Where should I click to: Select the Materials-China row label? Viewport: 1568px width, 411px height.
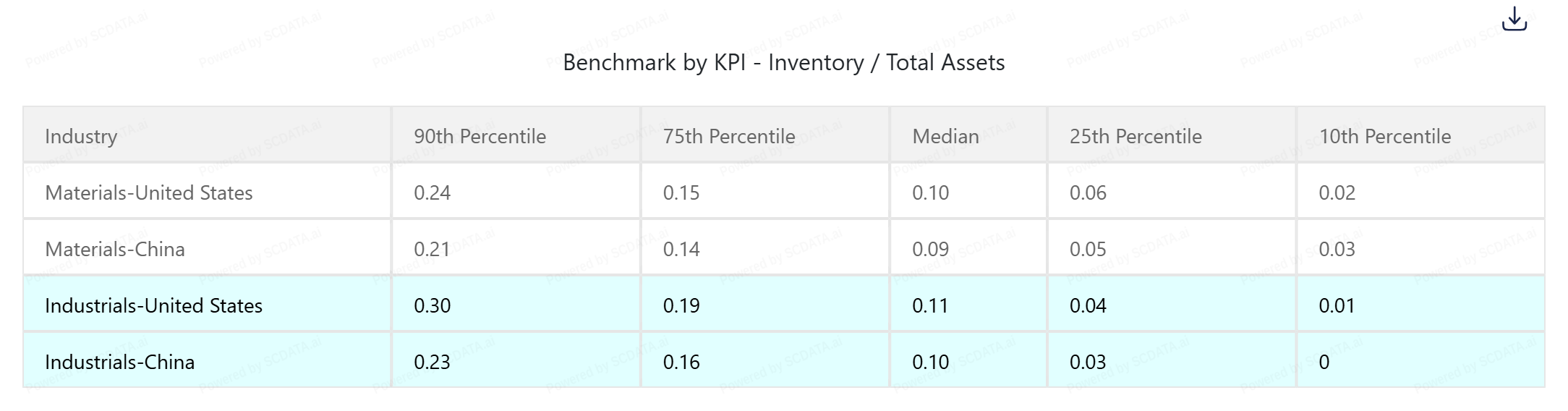[x=115, y=249]
